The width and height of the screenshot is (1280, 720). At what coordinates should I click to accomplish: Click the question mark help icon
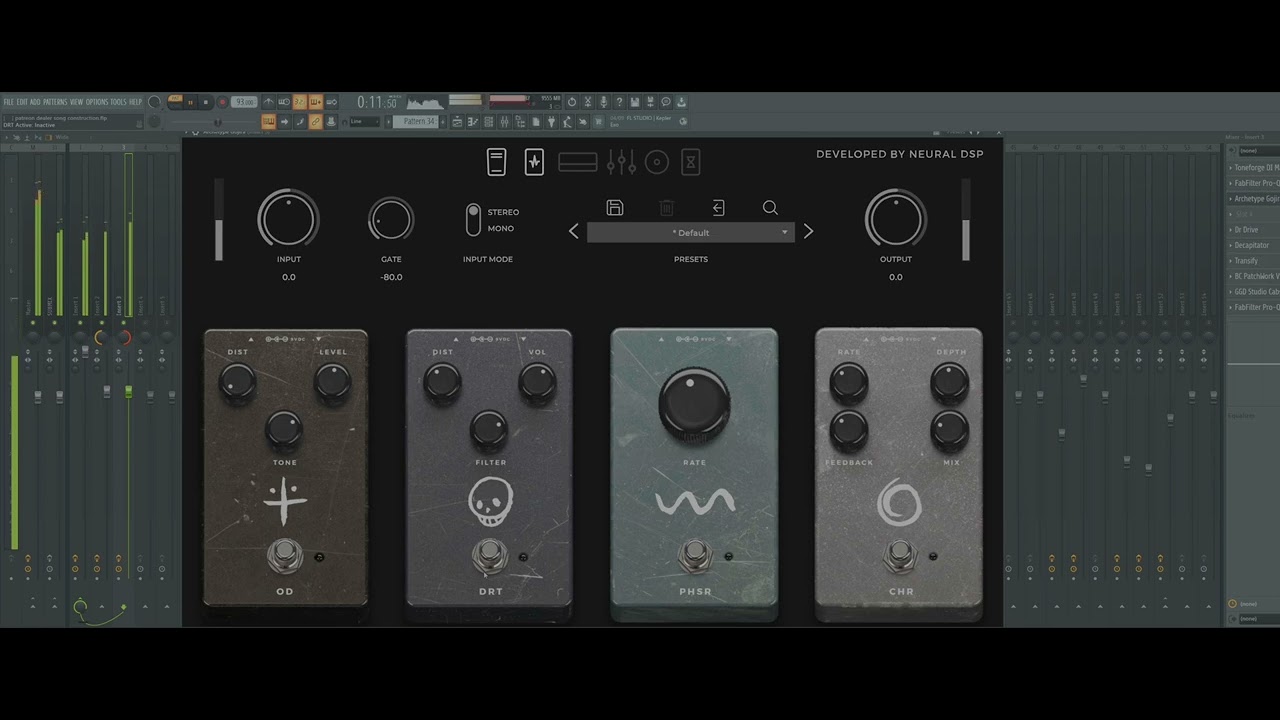pyautogui.click(x=619, y=102)
